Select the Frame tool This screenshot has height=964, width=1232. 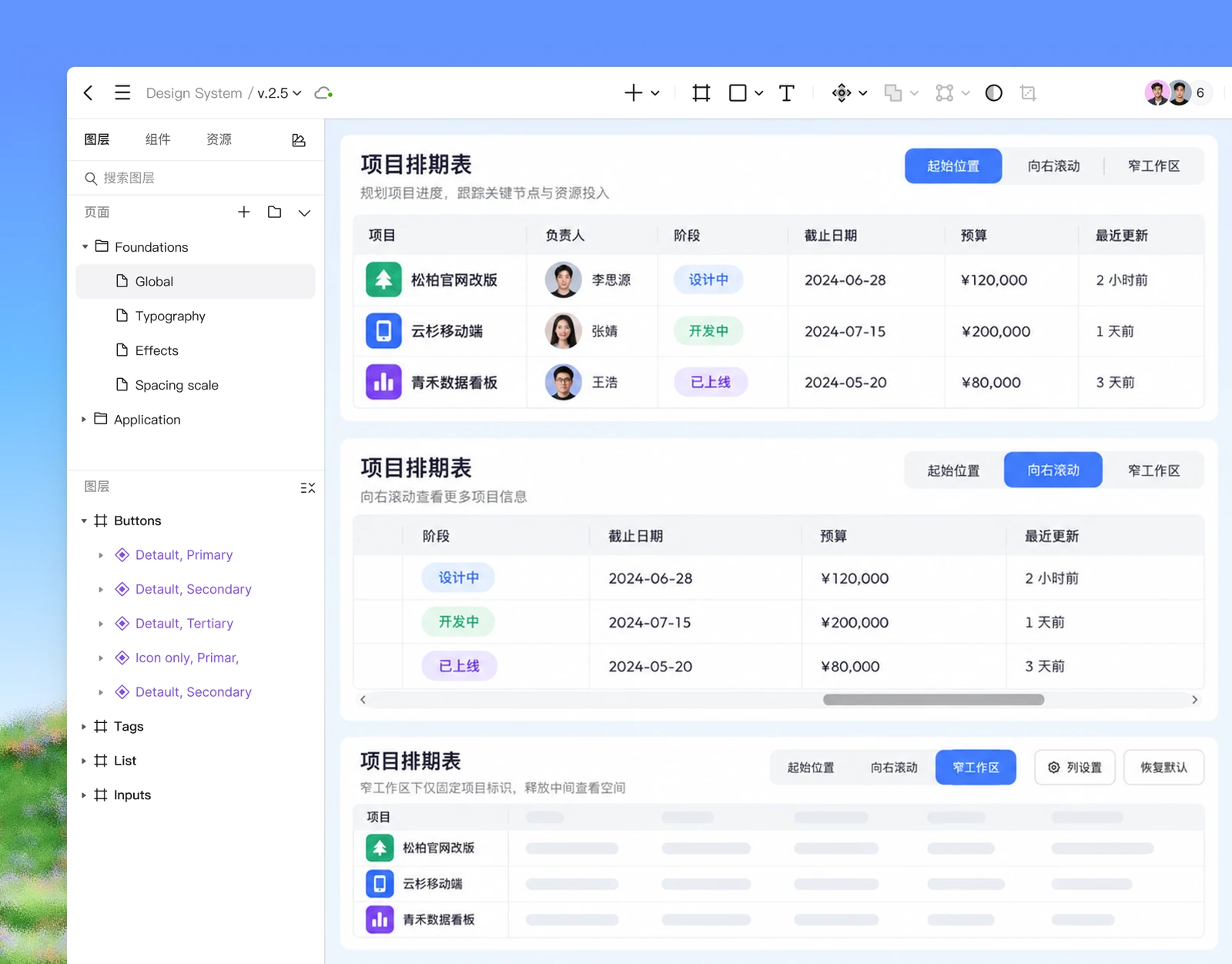tap(701, 93)
